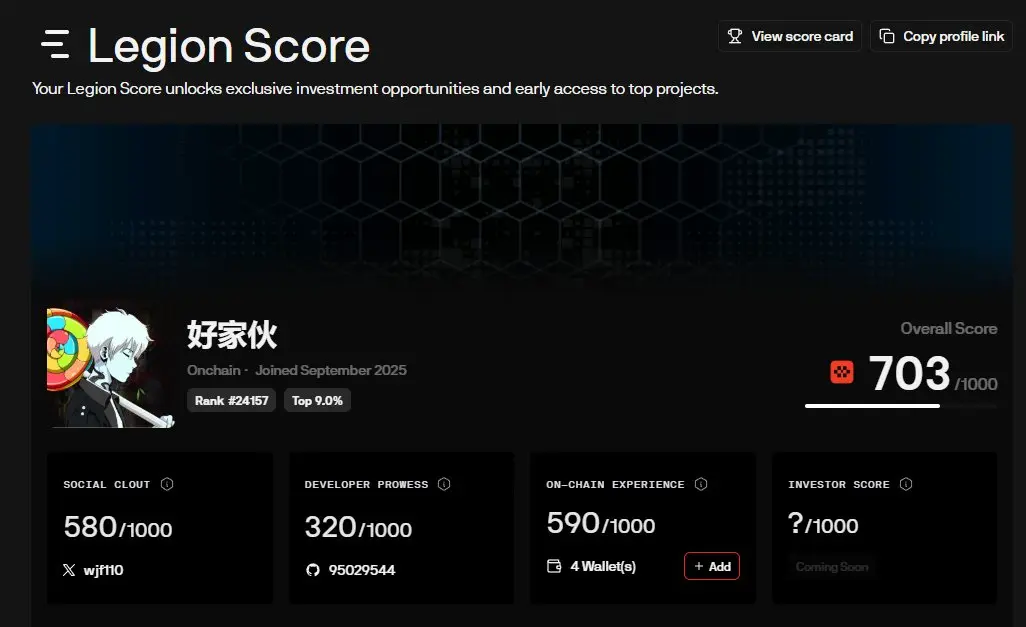Image resolution: width=1026 pixels, height=627 pixels.
Task: Click the overall score progress bar
Action: click(901, 406)
